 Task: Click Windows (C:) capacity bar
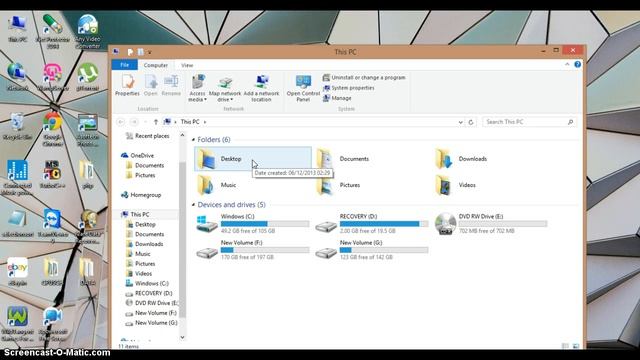click(x=265, y=224)
